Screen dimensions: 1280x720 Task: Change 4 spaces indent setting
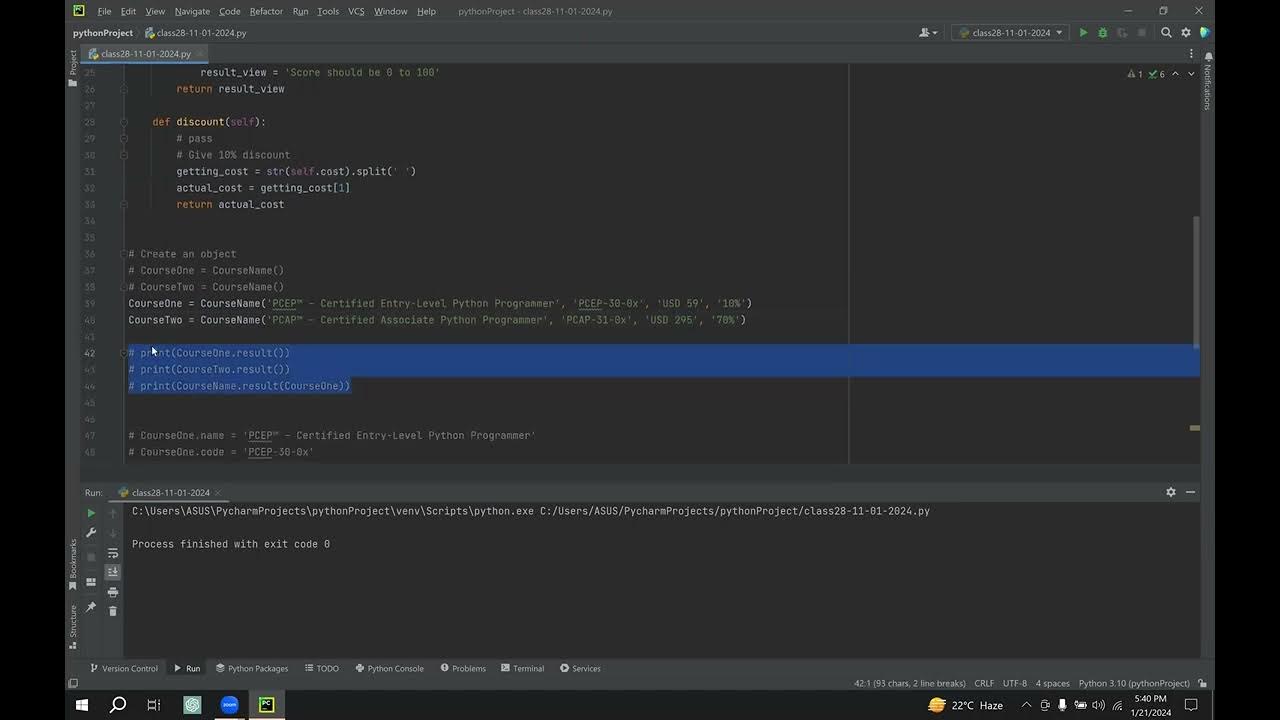pyautogui.click(x=1052, y=683)
